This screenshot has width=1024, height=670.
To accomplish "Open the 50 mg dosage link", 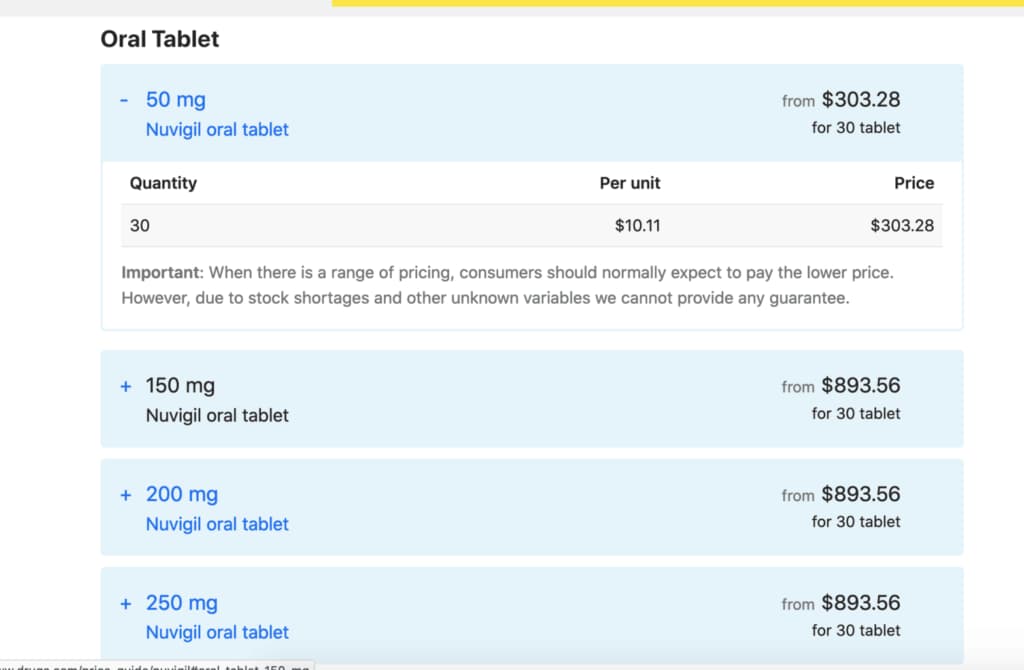I will tap(176, 99).
